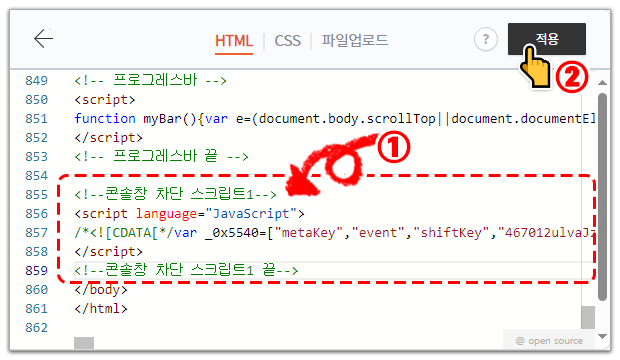
Task: Click line number 860 in gutter
Action: (x=36, y=290)
